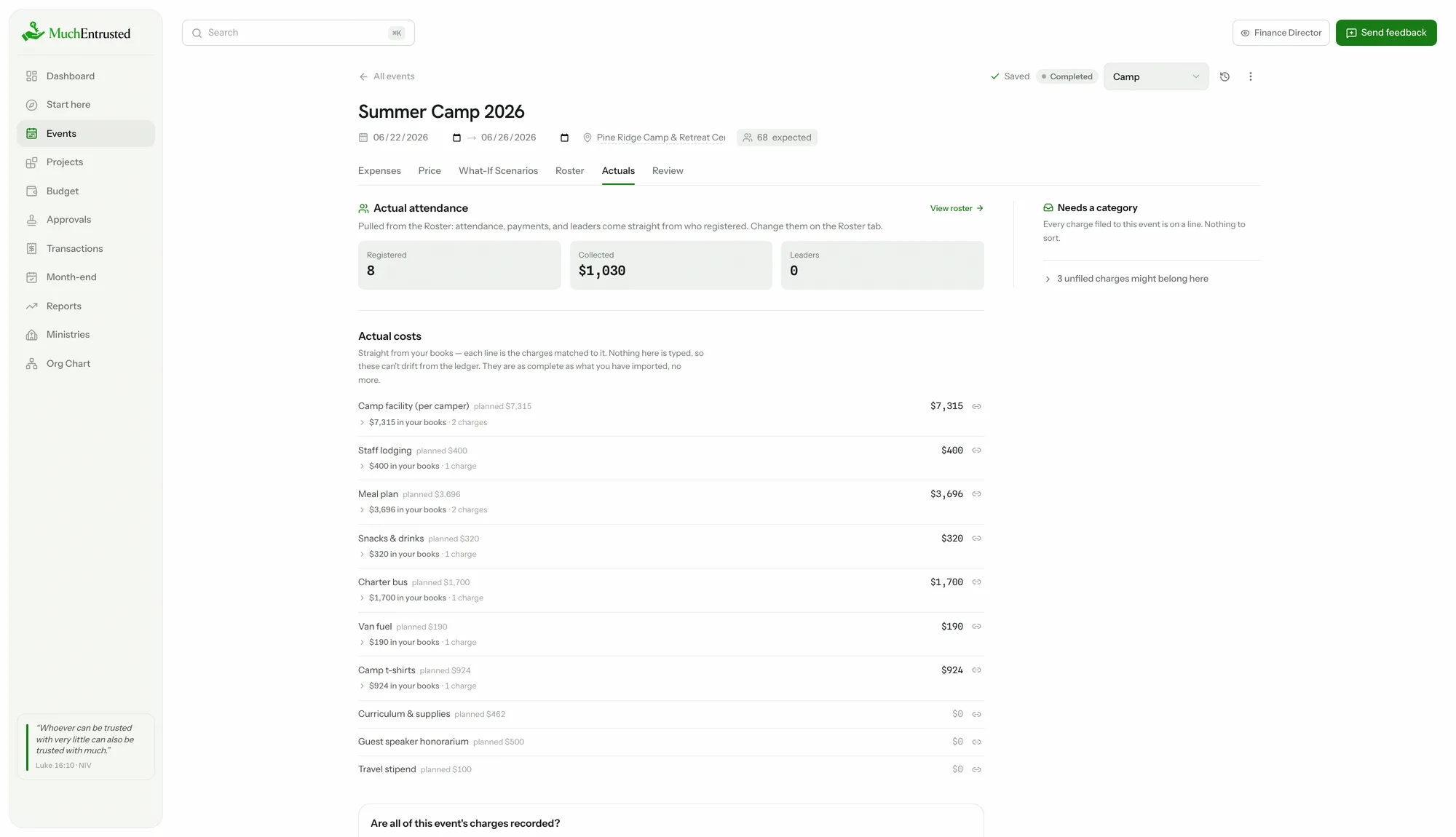Open version history clock icon
This screenshot has height=837, width=1456.
(x=1224, y=76)
